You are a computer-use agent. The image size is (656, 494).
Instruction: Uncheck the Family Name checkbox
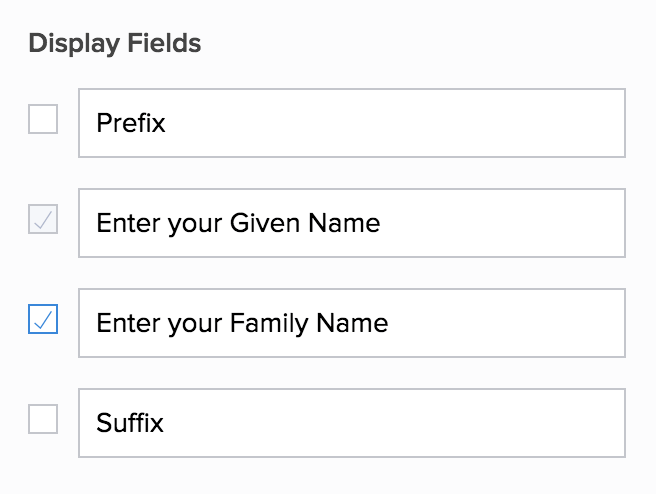pos(43,320)
